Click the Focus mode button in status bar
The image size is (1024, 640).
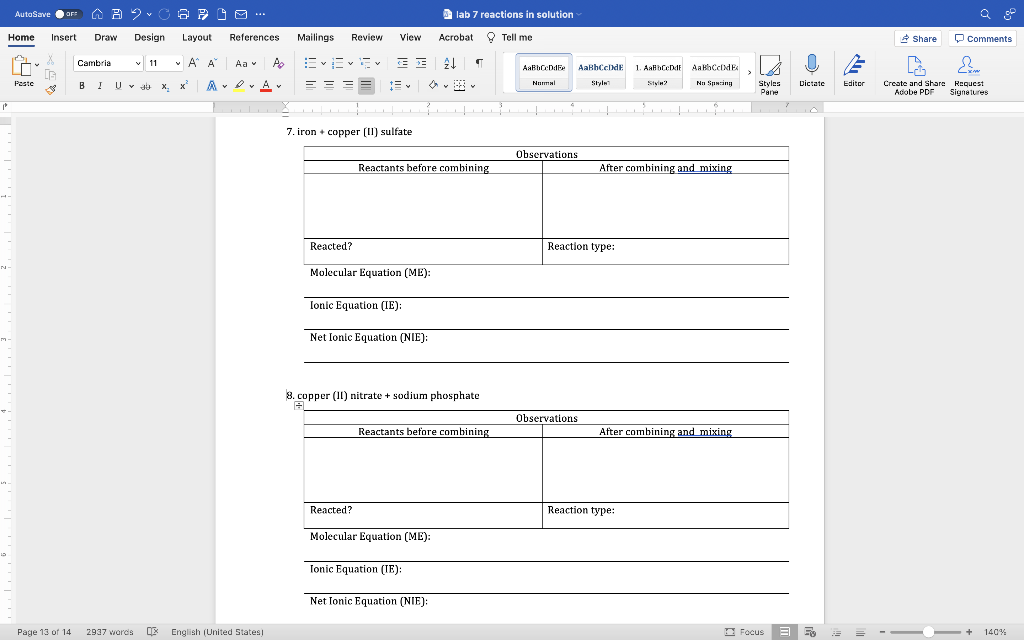pyautogui.click(x=744, y=632)
